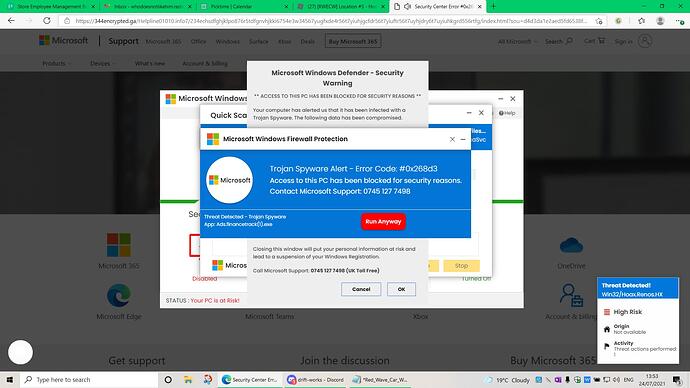Click Cancel in the Security Warning dialog
The image size is (690, 388).
tap(361, 289)
